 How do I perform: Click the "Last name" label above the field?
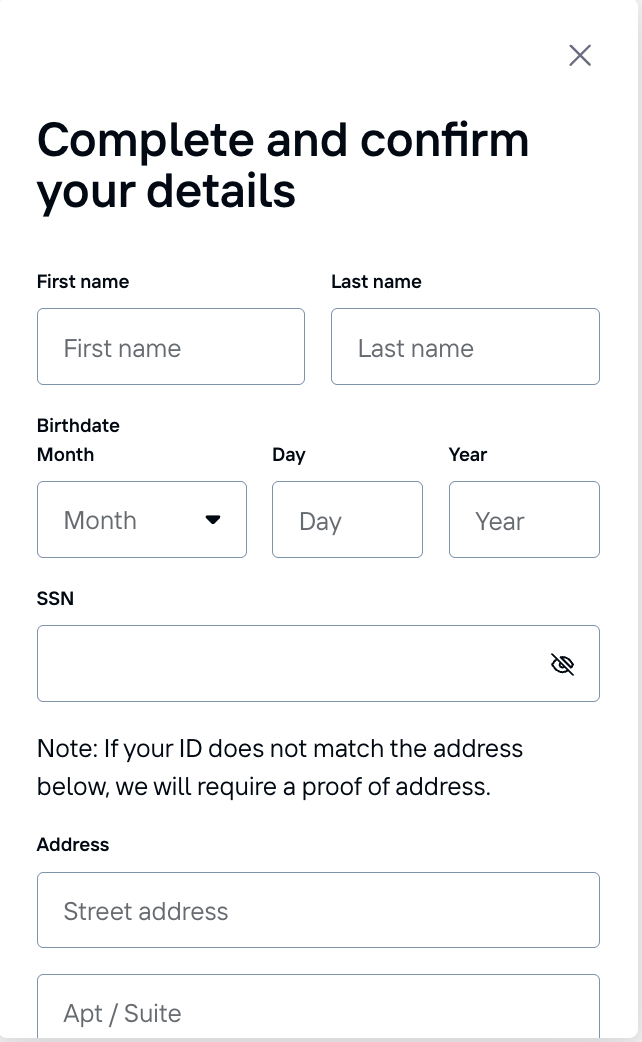[376, 282]
